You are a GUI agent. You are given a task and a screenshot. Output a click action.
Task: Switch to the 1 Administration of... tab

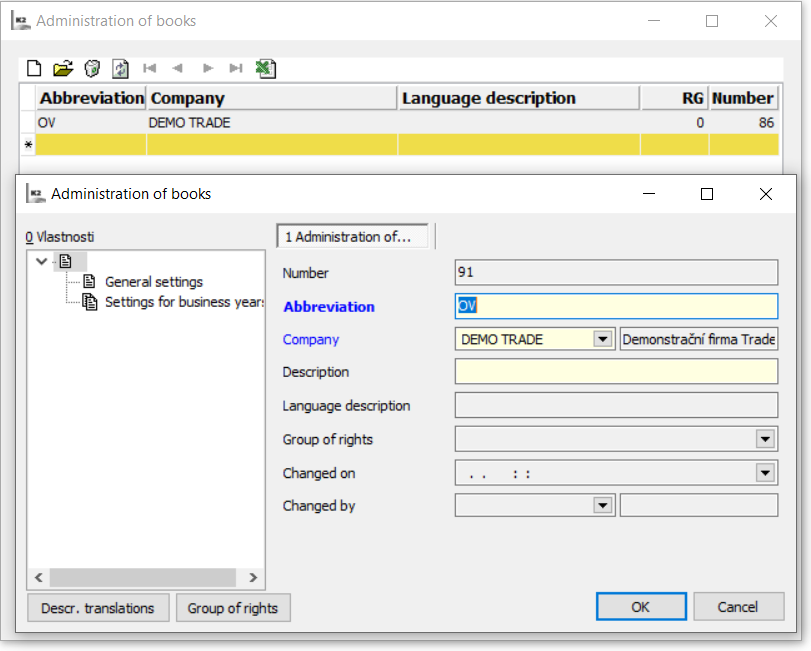(352, 237)
